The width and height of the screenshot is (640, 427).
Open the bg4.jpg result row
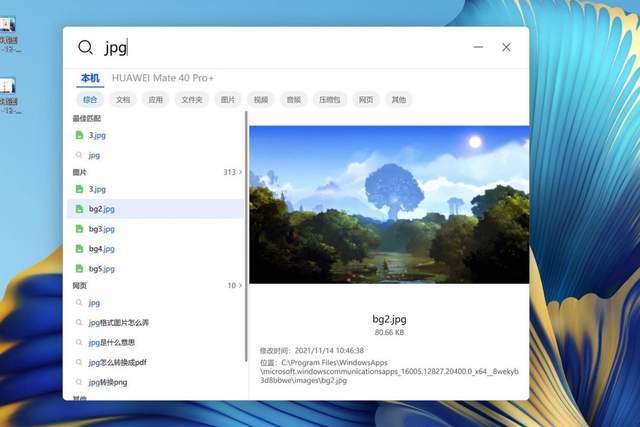click(x=155, y=249)
